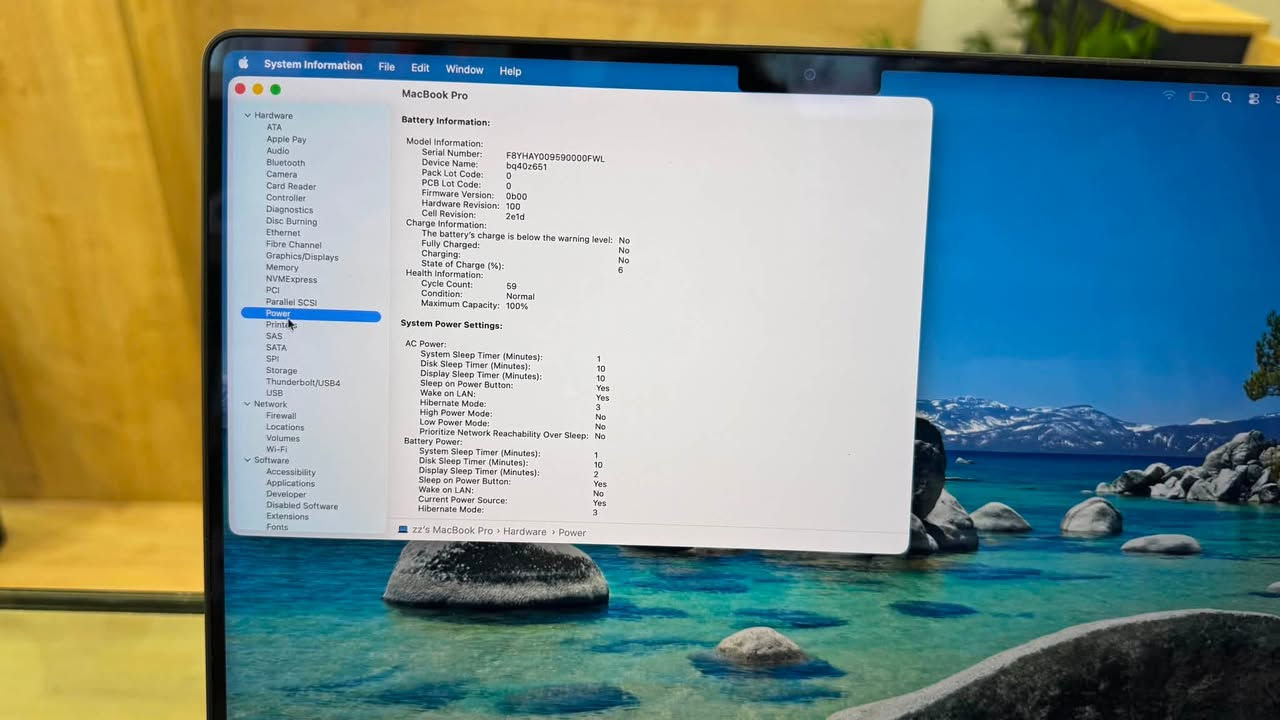
Task: Select Disabled Software in sidebar
Action: click(302, 506)
